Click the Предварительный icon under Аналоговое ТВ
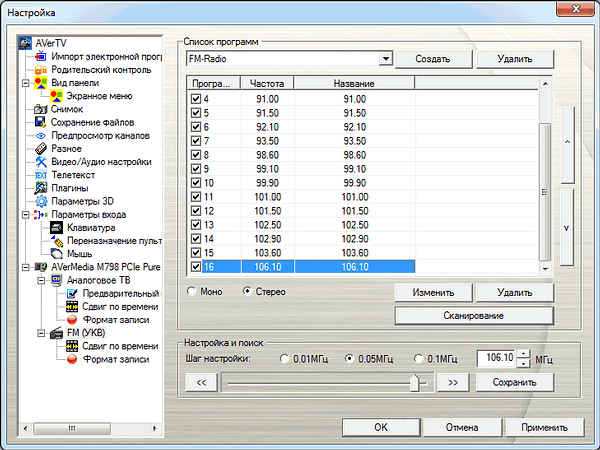Screen dimensions: 600x450 tap(72, 293)
